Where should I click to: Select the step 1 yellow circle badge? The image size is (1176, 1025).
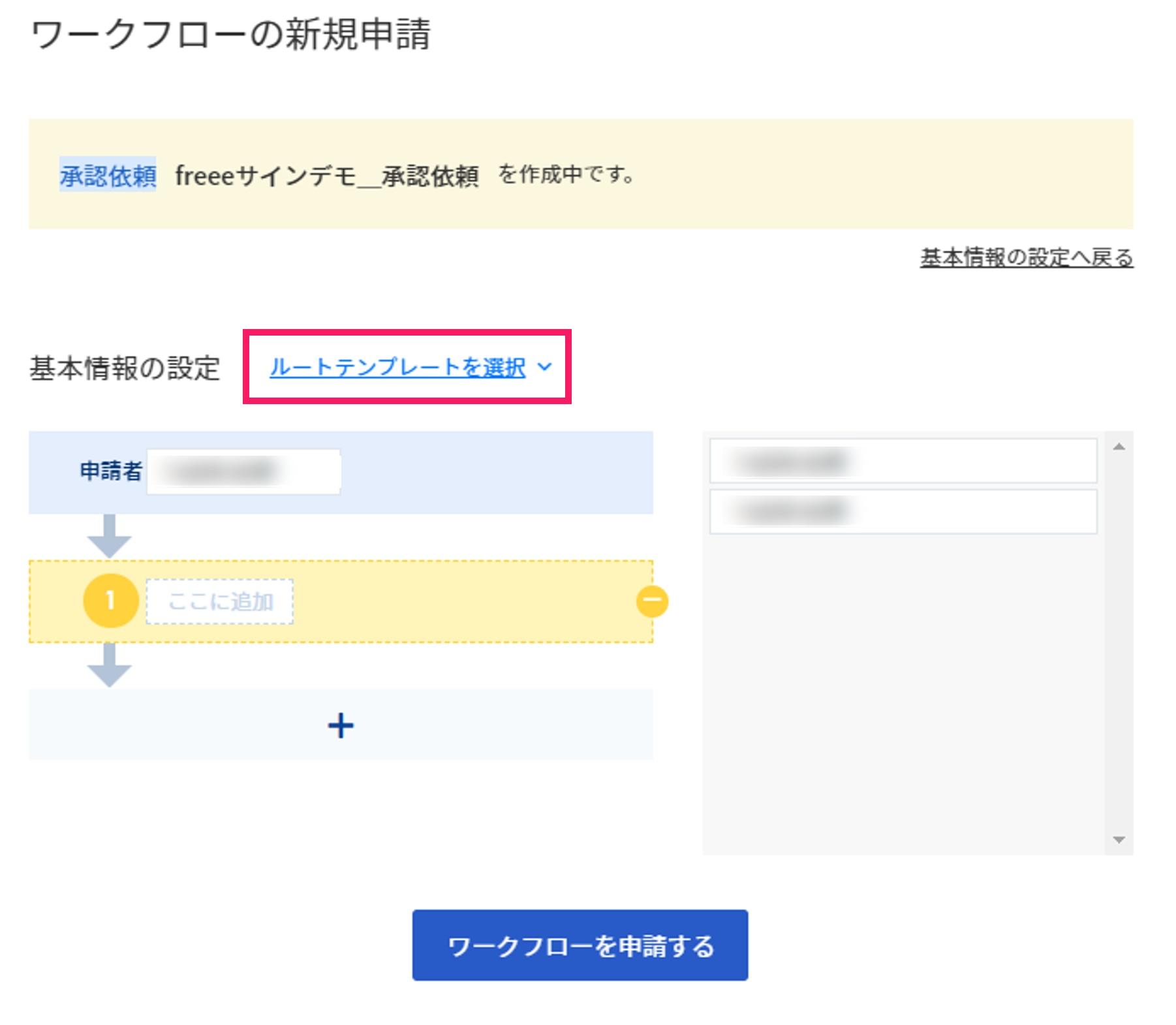click(x=110, y=601)
